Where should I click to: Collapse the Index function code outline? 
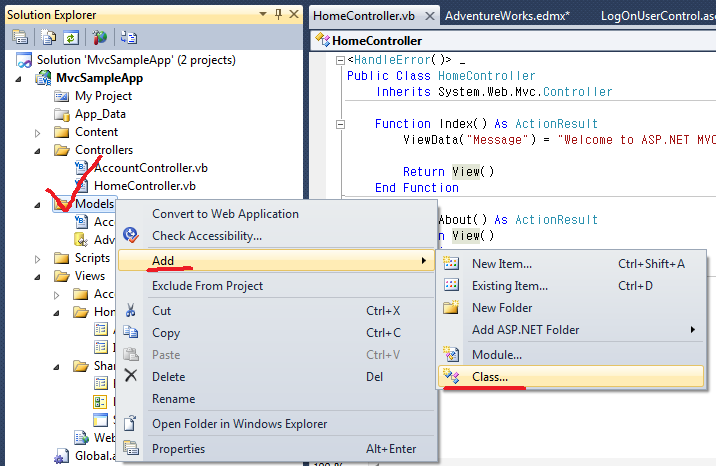tap(340, 124)
